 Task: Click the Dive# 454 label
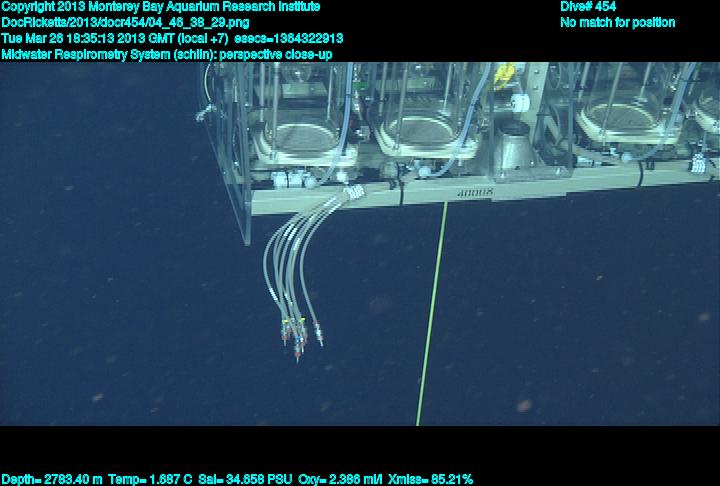pyautogui.click(x=588, y=7)
